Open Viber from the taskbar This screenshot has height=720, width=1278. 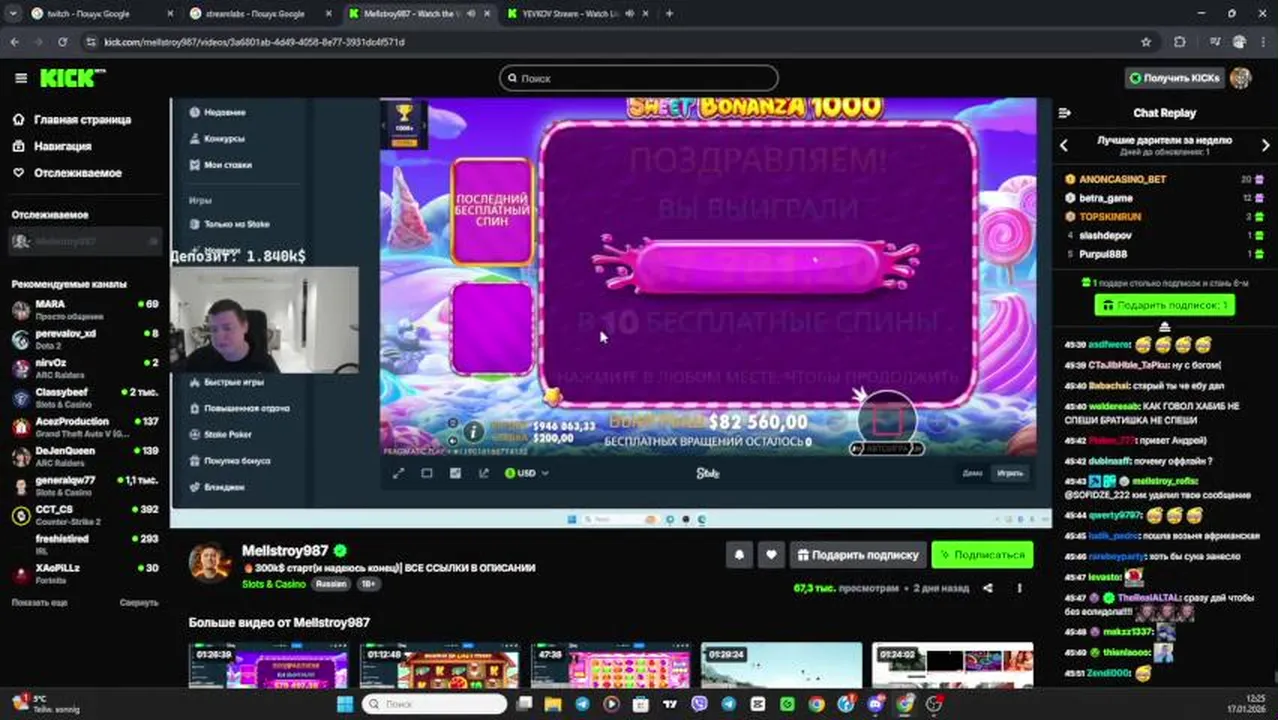point(699,704)
